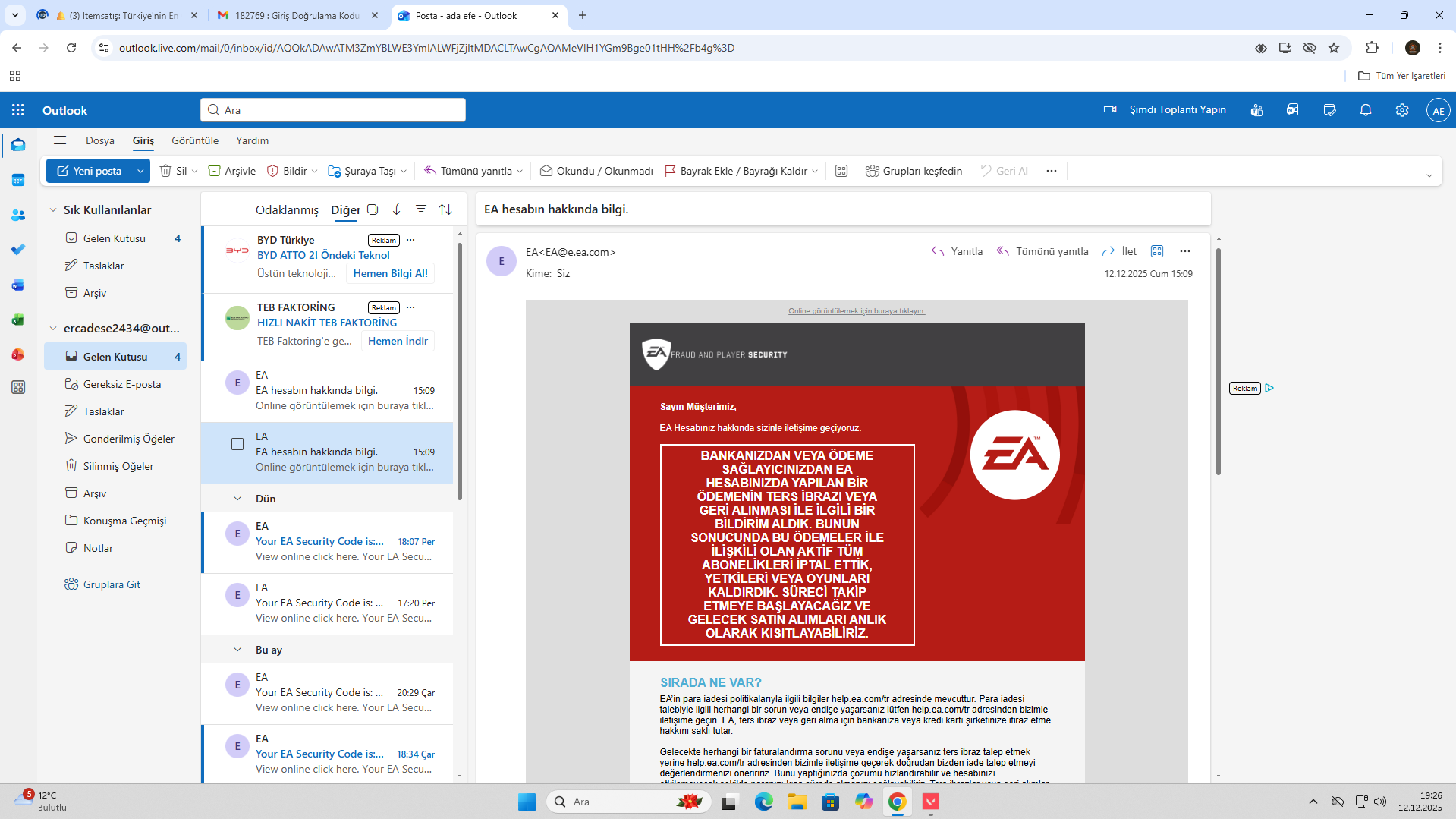Click the jump-to arrow icon in list

tap(397, 209)
